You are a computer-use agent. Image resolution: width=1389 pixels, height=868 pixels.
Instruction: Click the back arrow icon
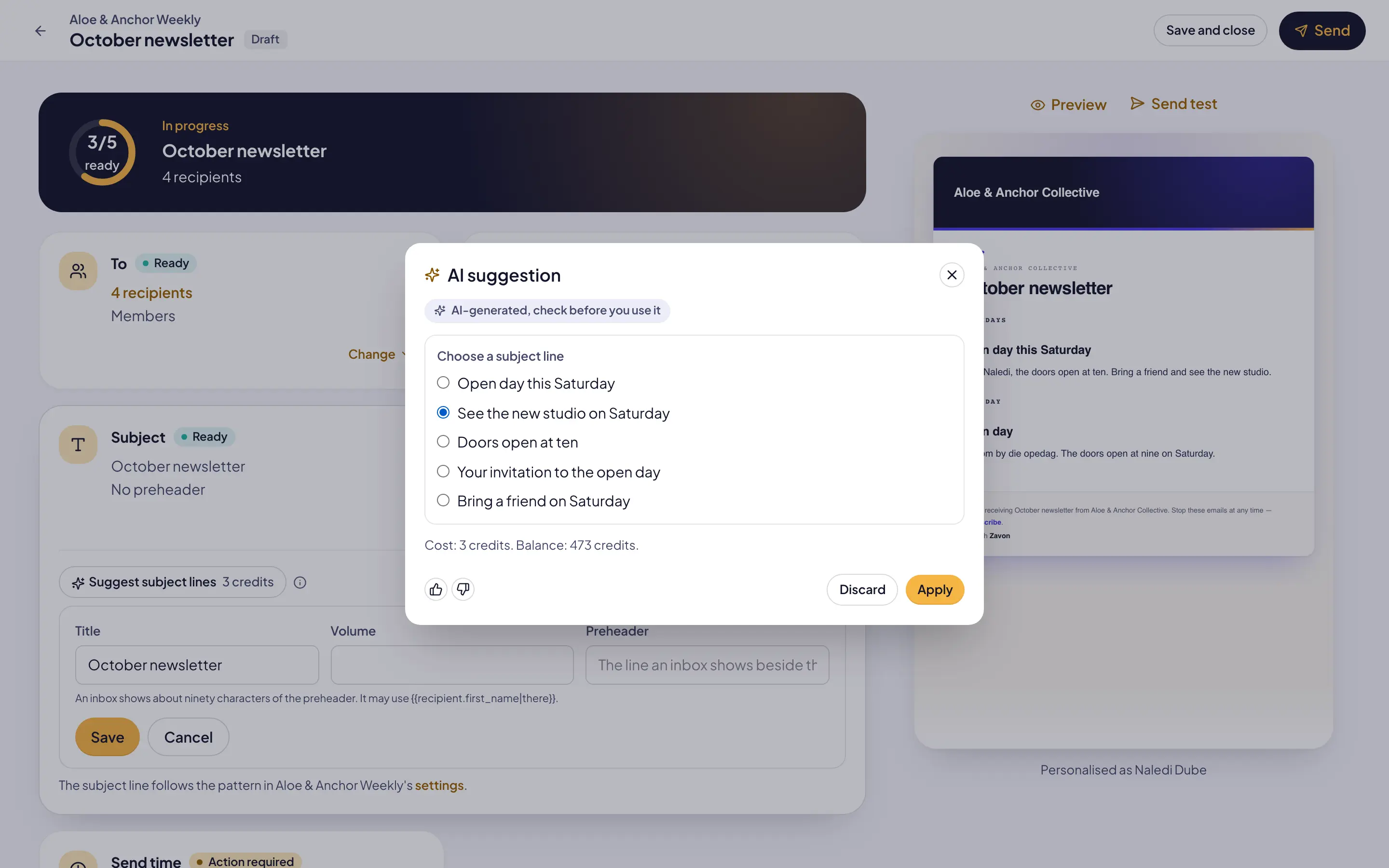tap(40, 30)
